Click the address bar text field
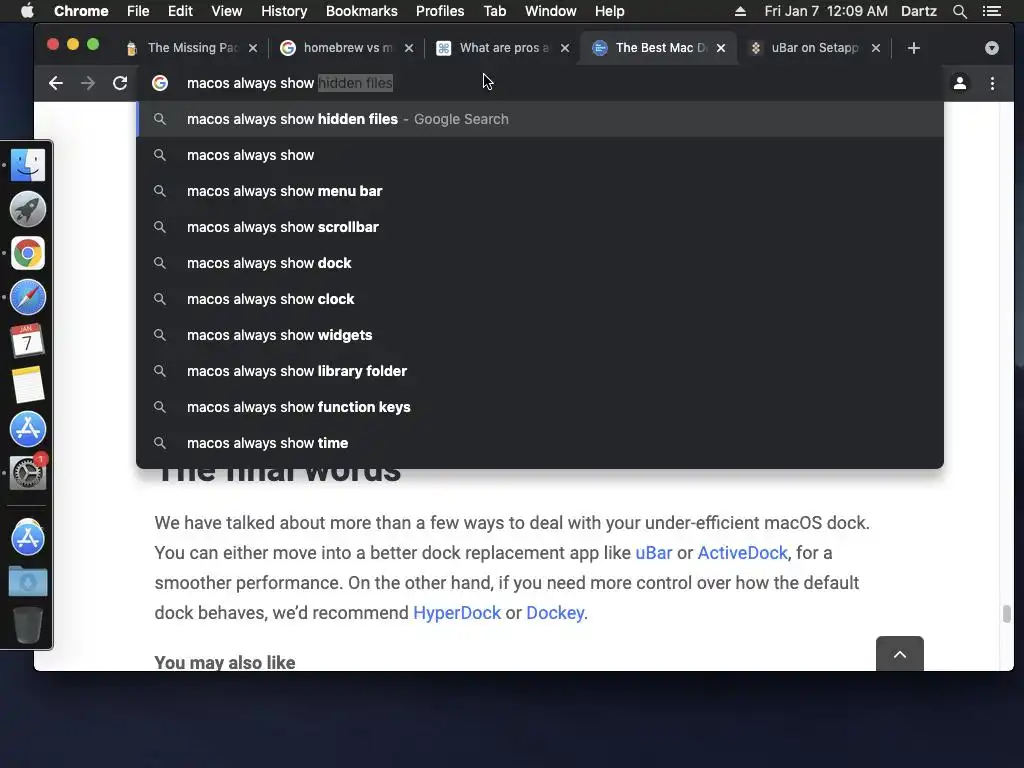This screenshot has width=1024, height=768. coord(539,83)
